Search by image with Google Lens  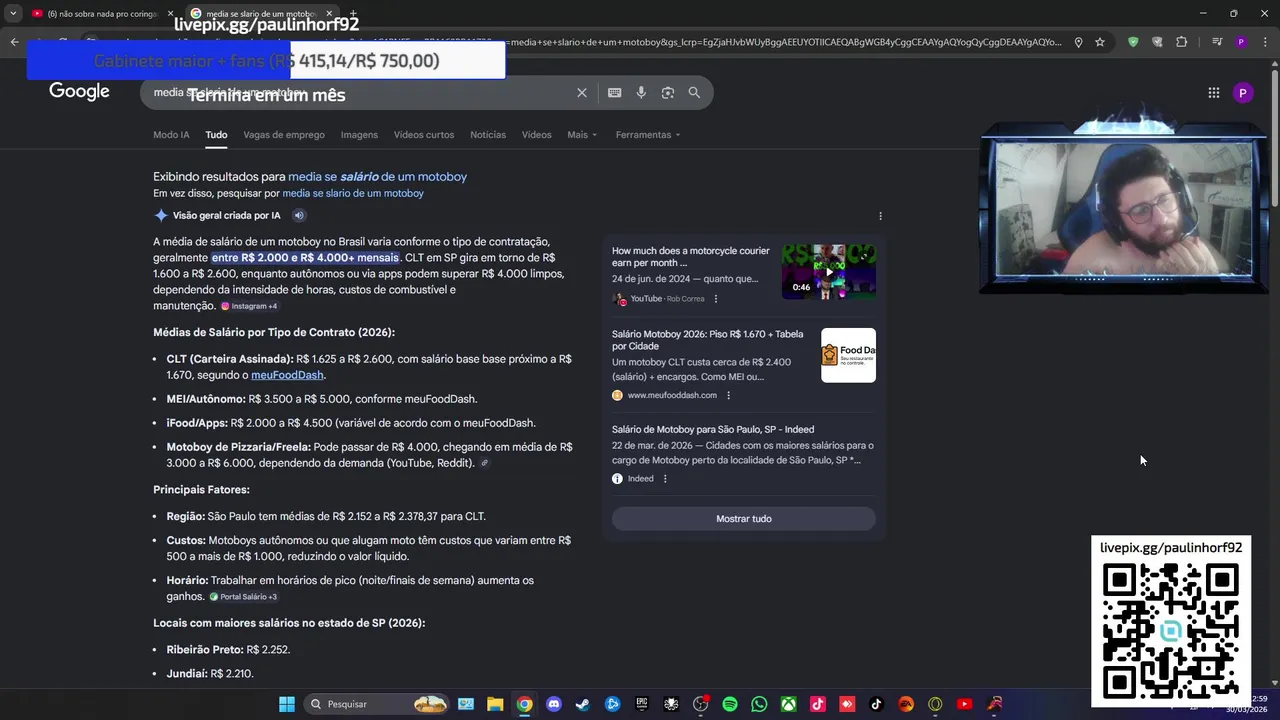(667, 93)
